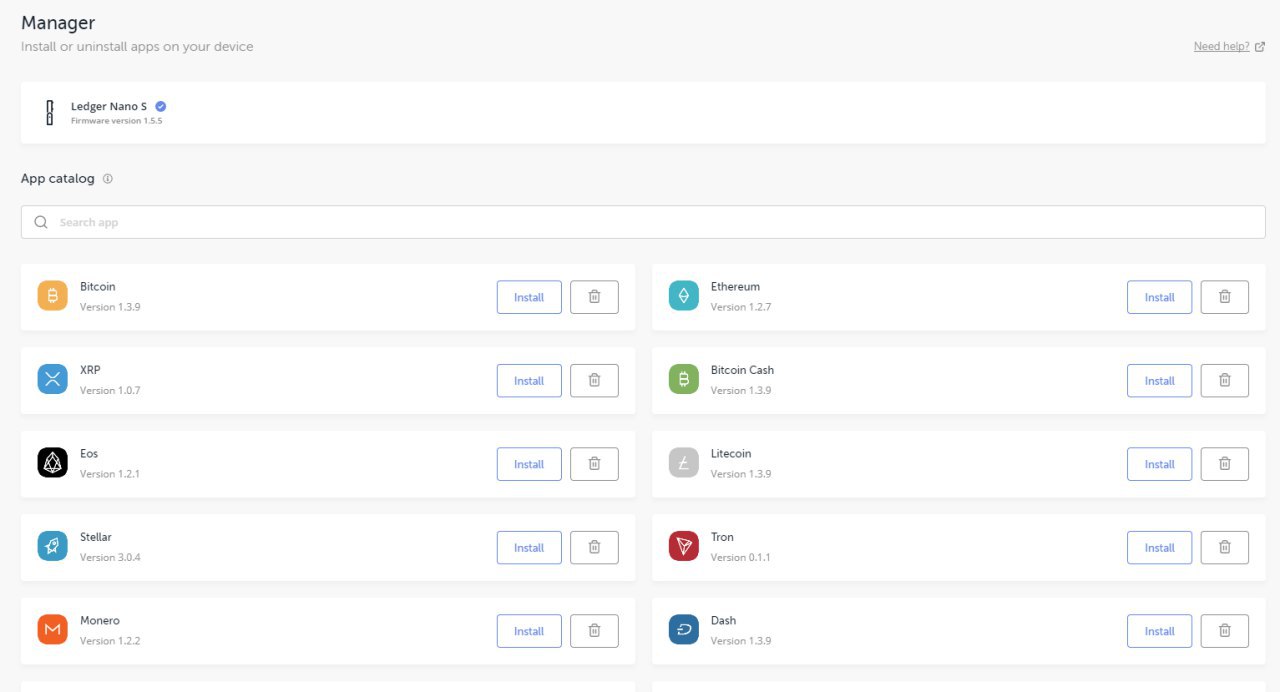The height and width of the screenshot is (692, 1280).
Task: Install the Monero app
Action: [529, 631]
